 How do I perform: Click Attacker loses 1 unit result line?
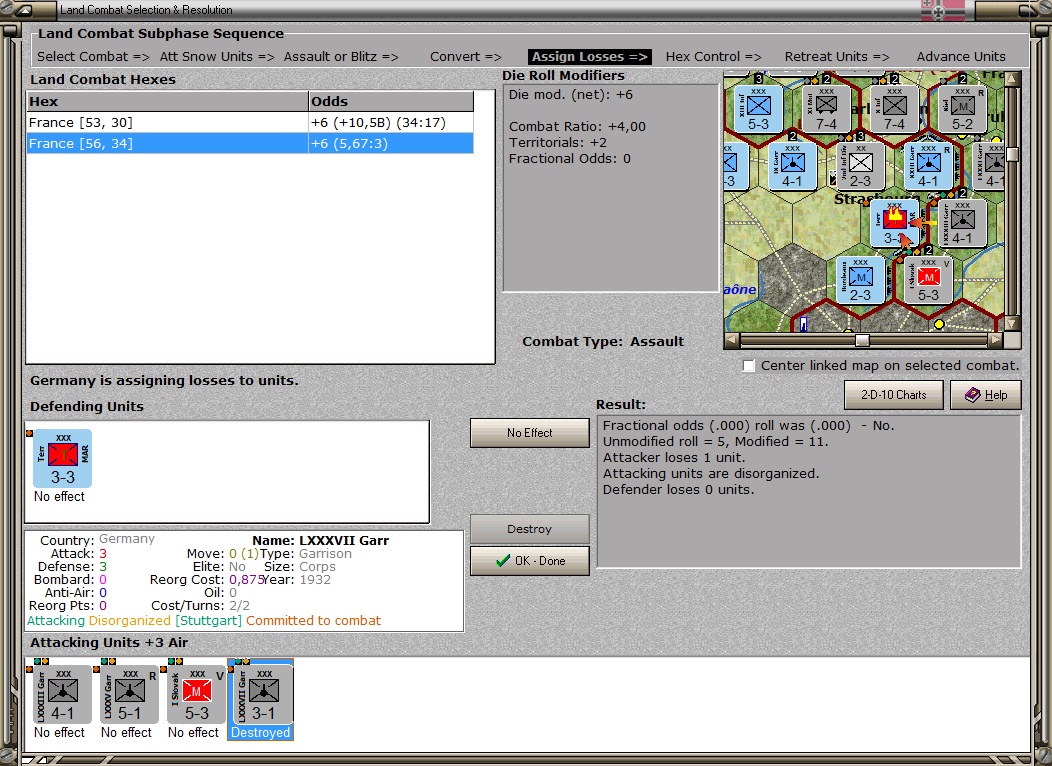coord(674,457)
